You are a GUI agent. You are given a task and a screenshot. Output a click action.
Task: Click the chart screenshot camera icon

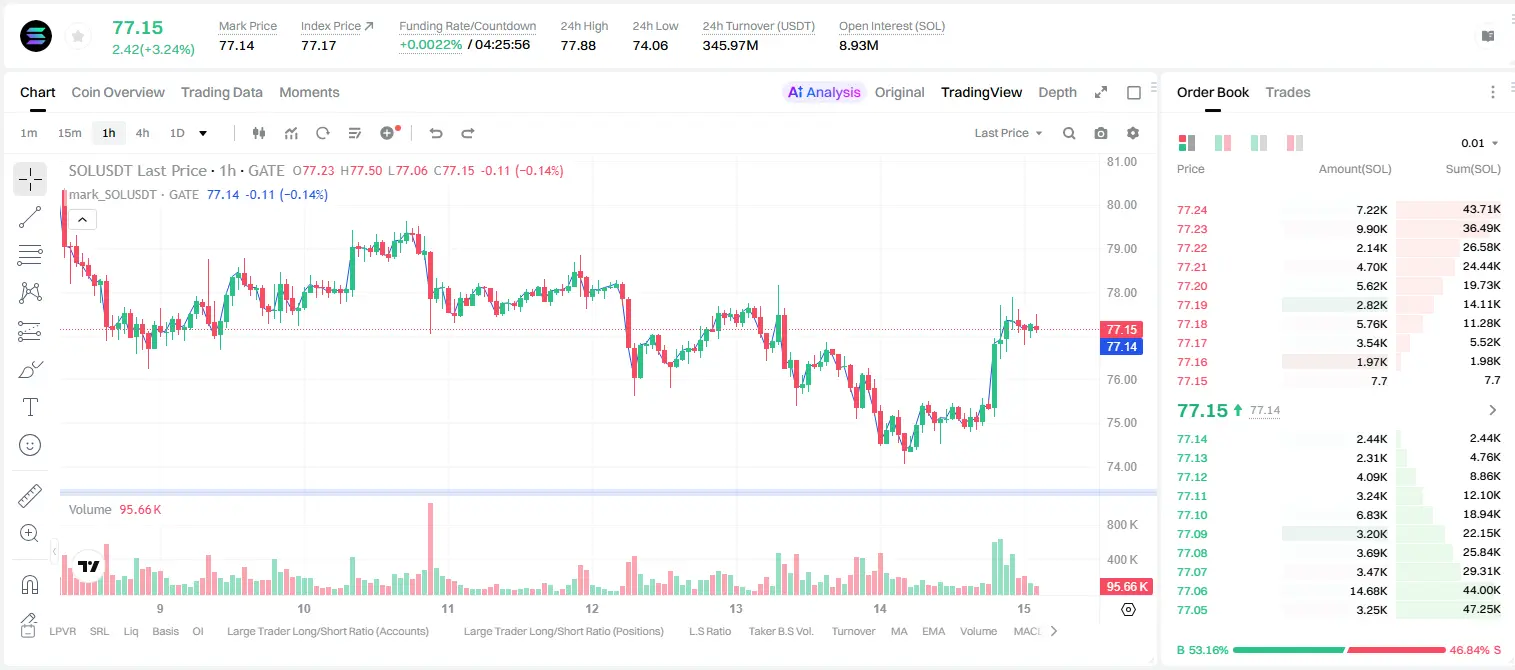tap(1101, 133)
